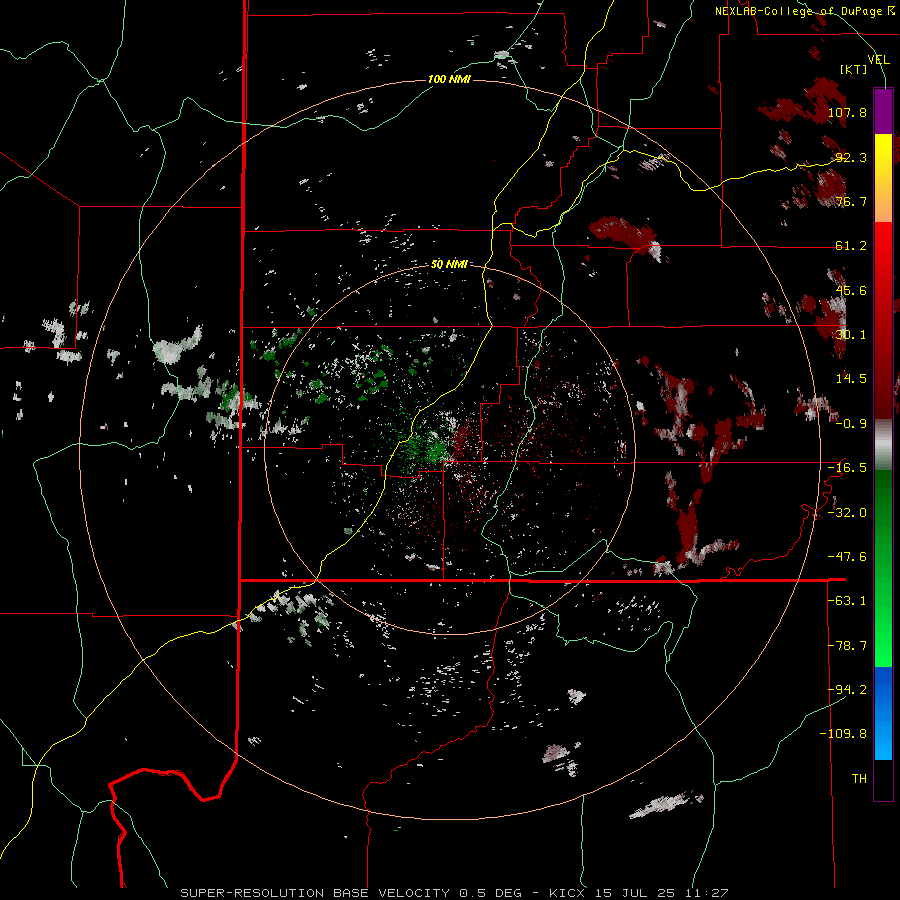Click the 100 NMI range ring label

tap(449, 79)
